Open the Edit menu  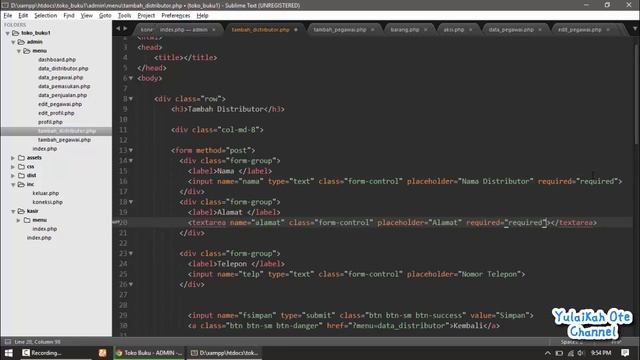pyautogui.click(x=23, y=16)
